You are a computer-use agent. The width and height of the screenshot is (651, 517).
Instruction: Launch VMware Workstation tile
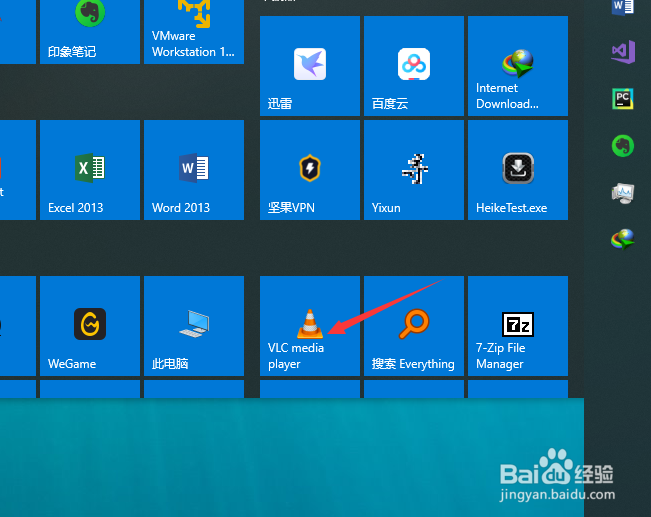click(194, 32)
